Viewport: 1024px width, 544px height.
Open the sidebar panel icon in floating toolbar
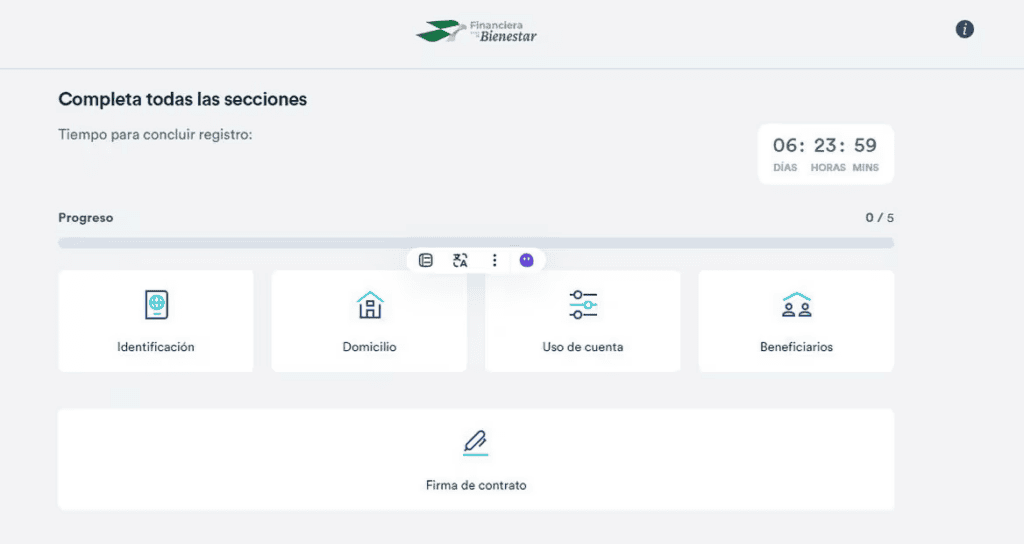click(x=426, y=260)
